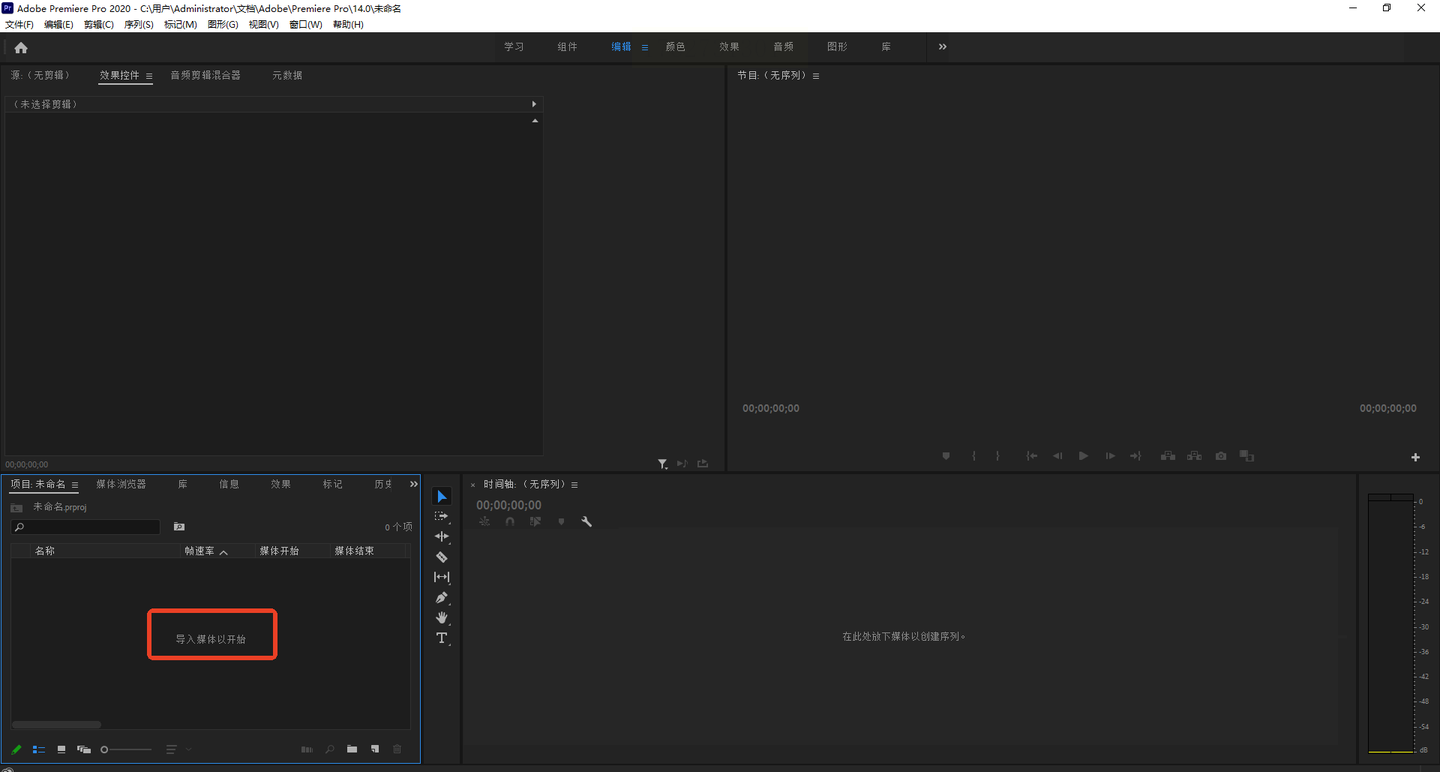The height and width of the screenshot is (772, 1440).
Task: Select the Type tool
Action: [441, 638]
